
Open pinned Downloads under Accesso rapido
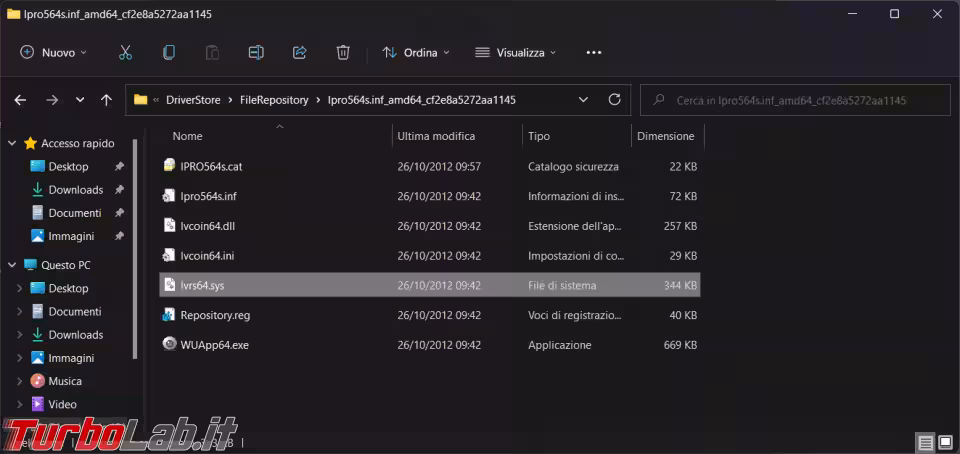(x=75, y=190)
